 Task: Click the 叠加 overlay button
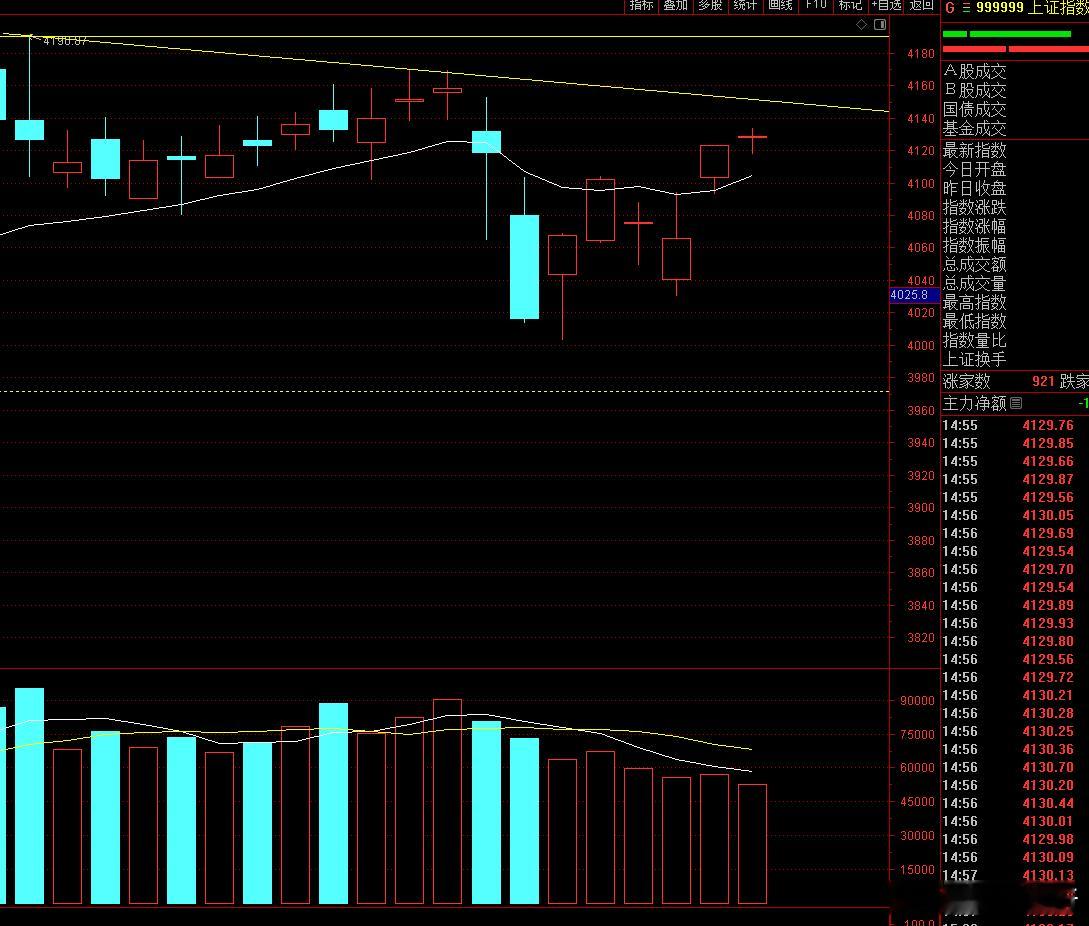pos(675,6)
